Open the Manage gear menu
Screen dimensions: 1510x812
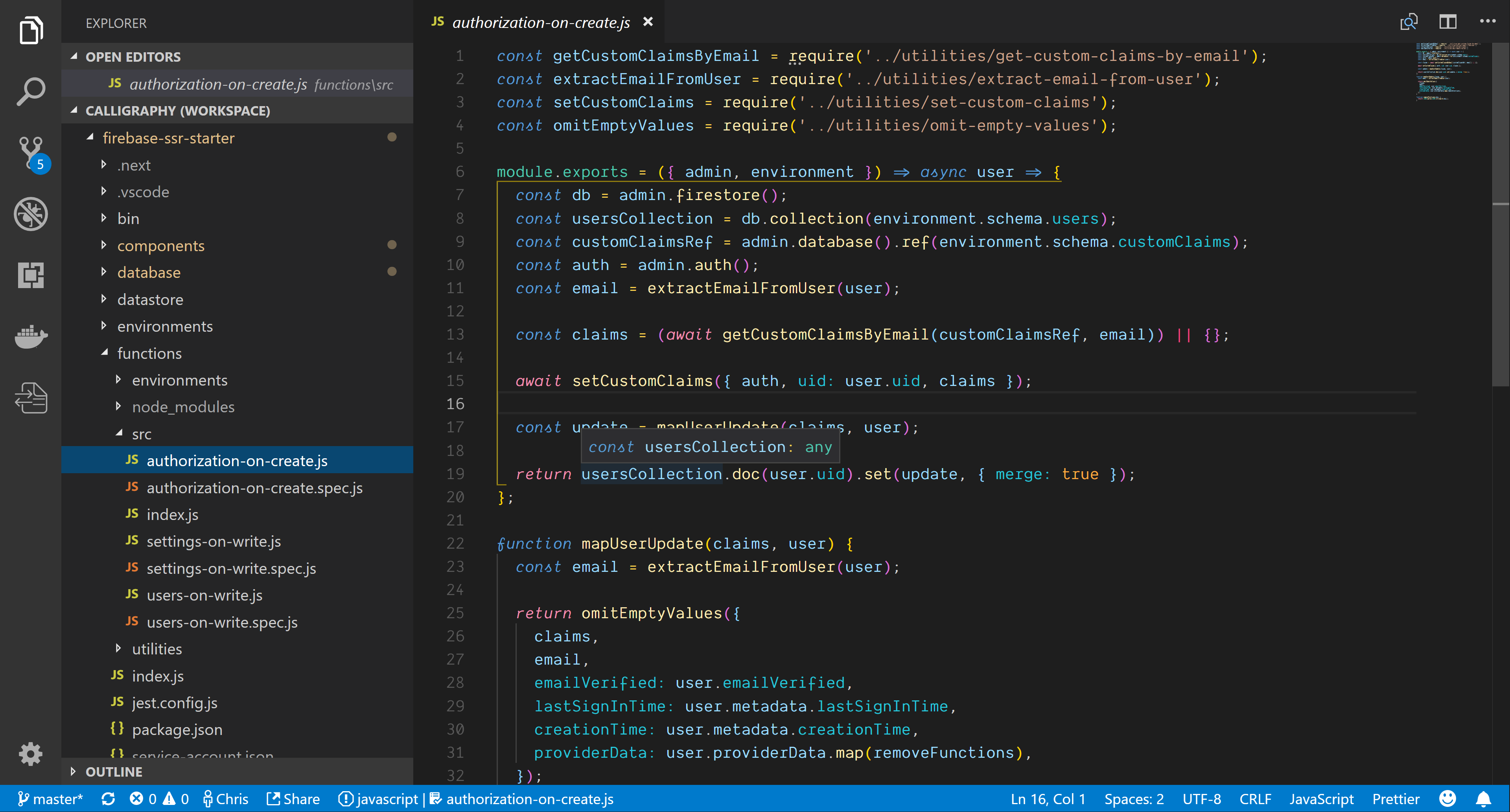[31, 753]
